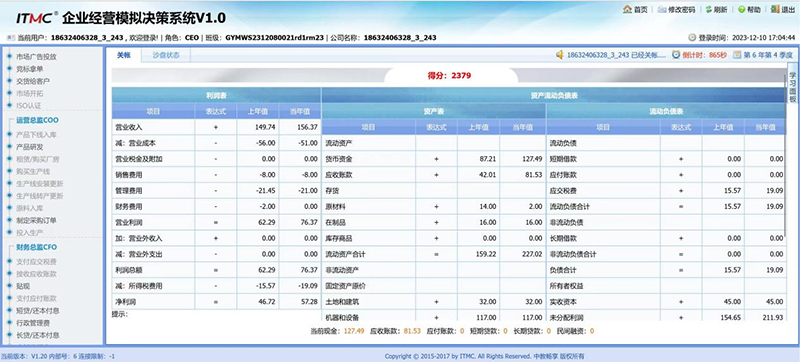This screenshot has width=800, height=362.
Task: Select 支付应交税费 in the sidebar
Action: click(36, 262)
